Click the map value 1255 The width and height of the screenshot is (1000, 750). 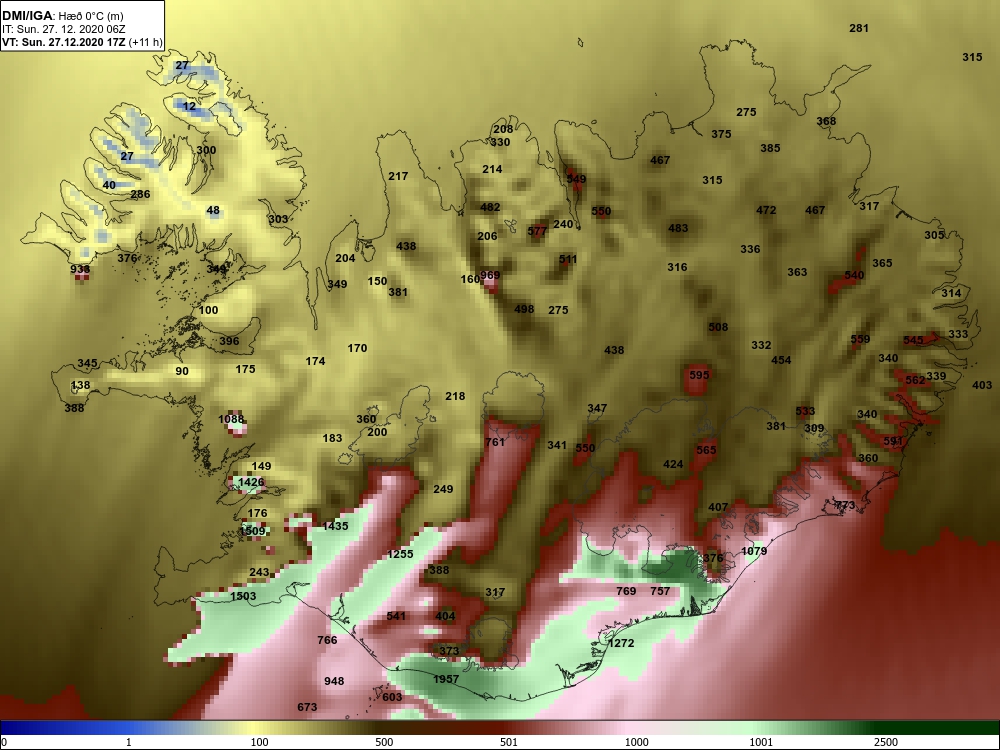[x=400, y=554]
